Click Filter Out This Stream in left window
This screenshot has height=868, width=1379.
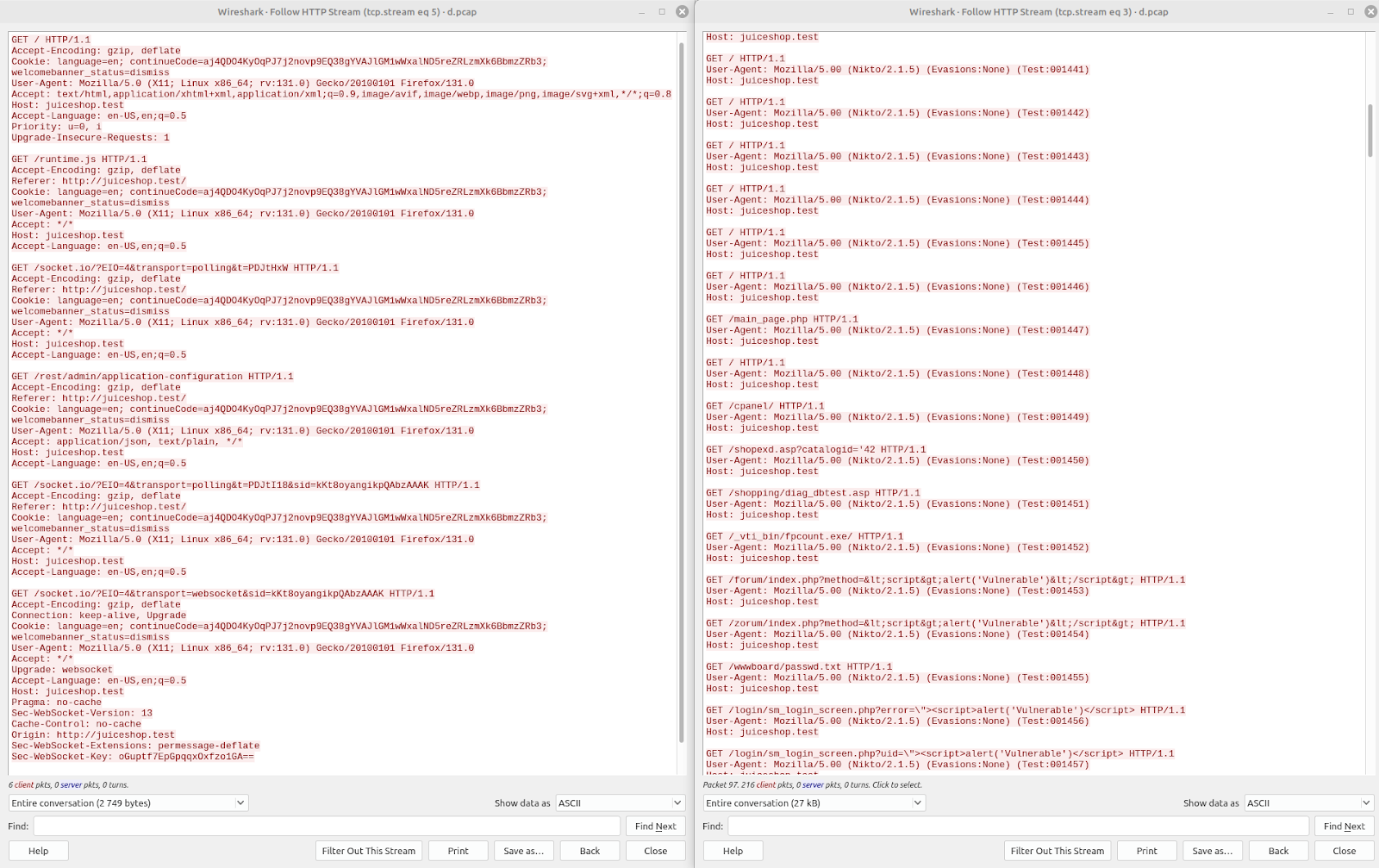[x=369, y=851]
